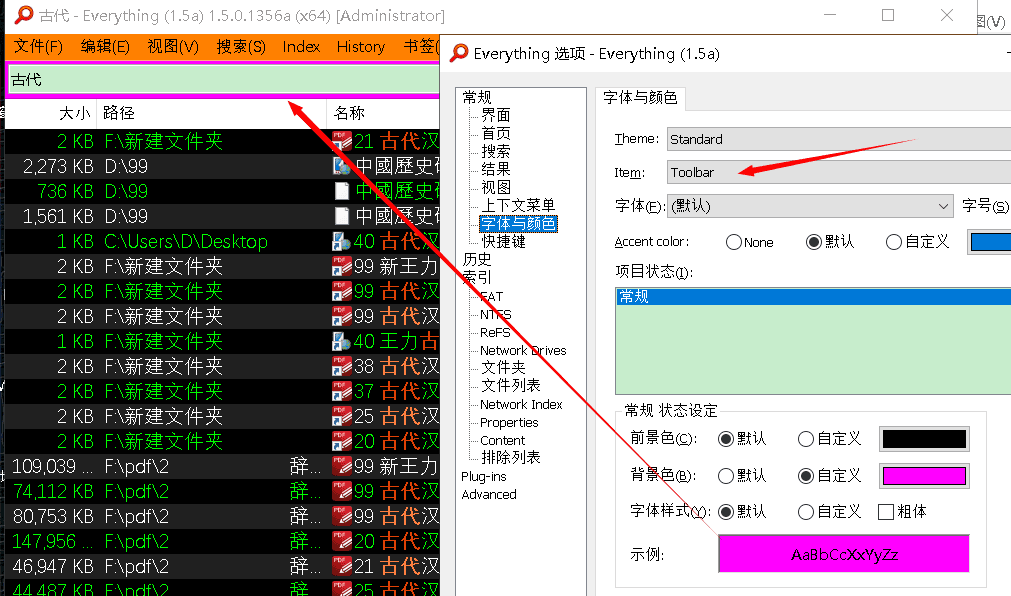Select shortcut icon for the C:\Users\D\Desktop file
Screen dimensions: 1011x596
point(341,241)
